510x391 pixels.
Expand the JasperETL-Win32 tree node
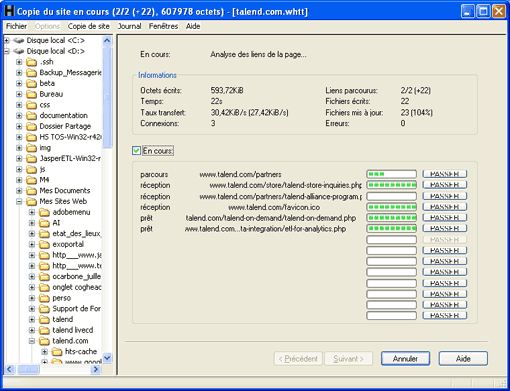point(19,158)
